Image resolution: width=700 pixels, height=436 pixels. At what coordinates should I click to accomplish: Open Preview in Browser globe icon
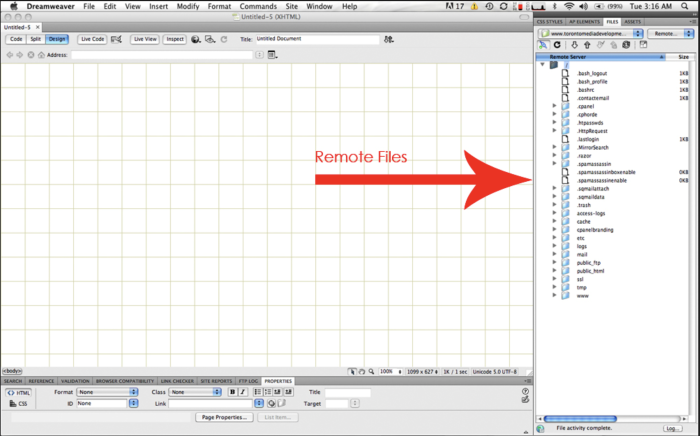click(x=196, y=40)
